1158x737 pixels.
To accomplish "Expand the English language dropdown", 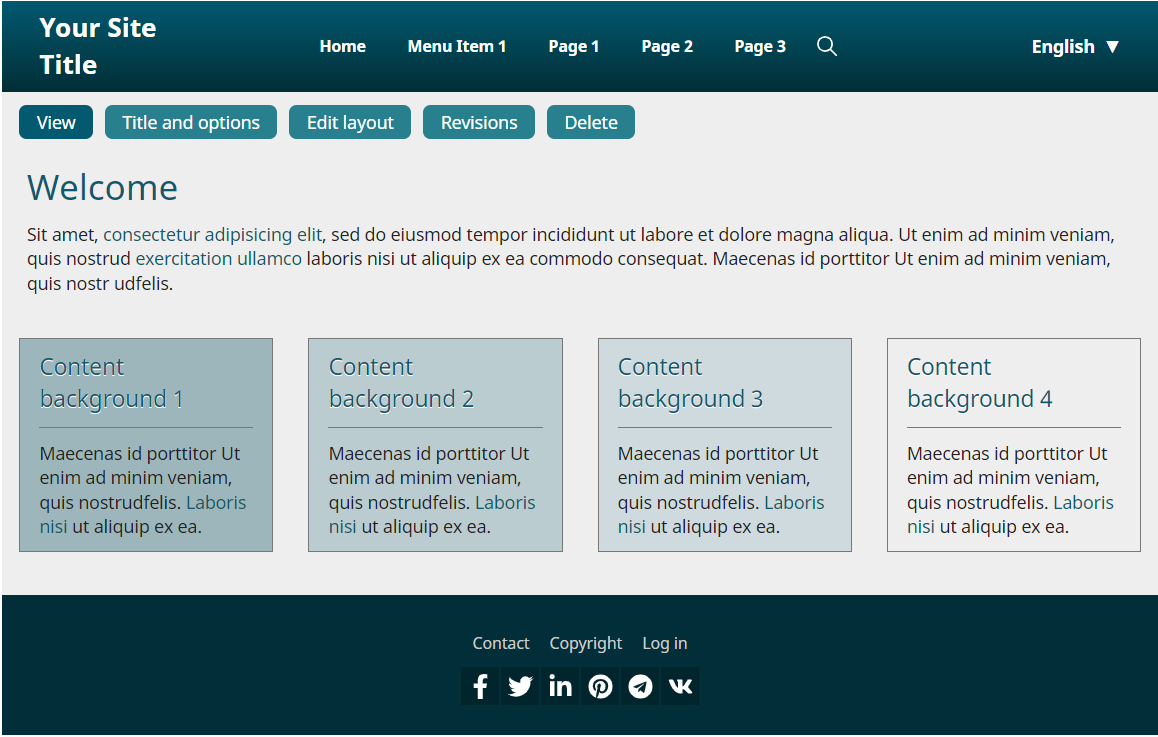I will (1075, 47).
